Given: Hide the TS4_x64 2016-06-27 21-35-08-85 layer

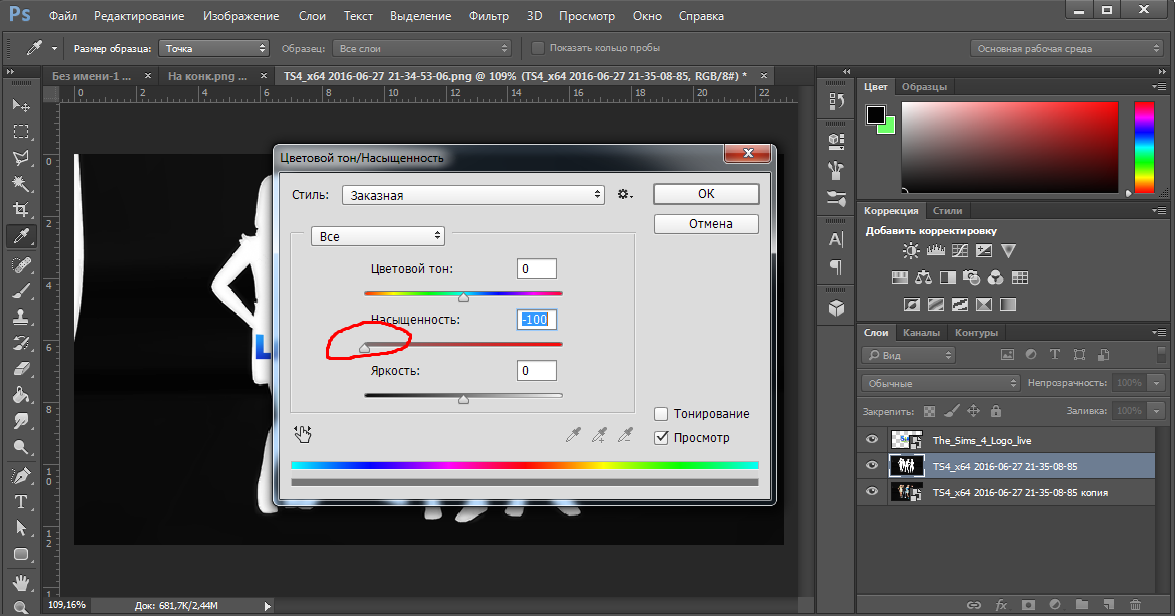Looking at the screenshot, I should coord(872,465).
